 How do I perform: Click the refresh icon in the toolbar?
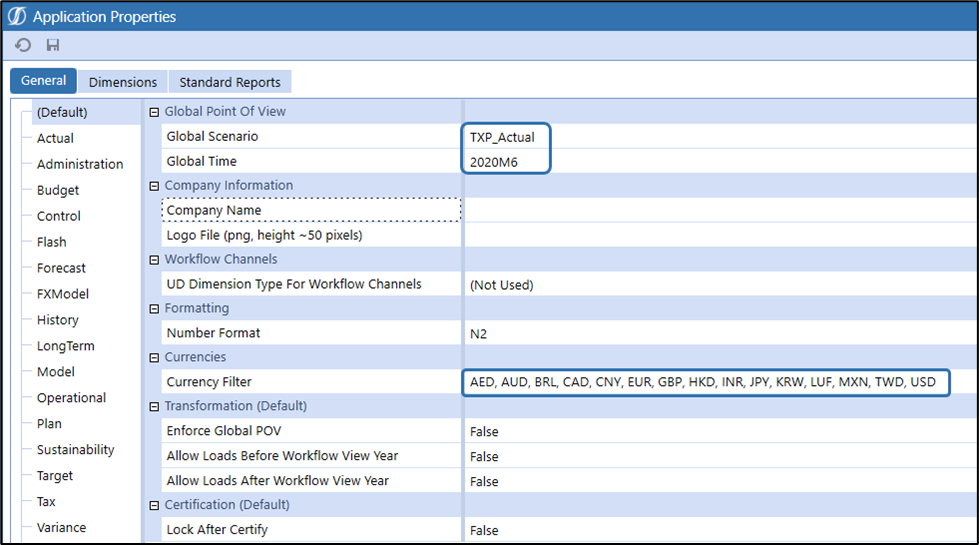coord(23,45)
